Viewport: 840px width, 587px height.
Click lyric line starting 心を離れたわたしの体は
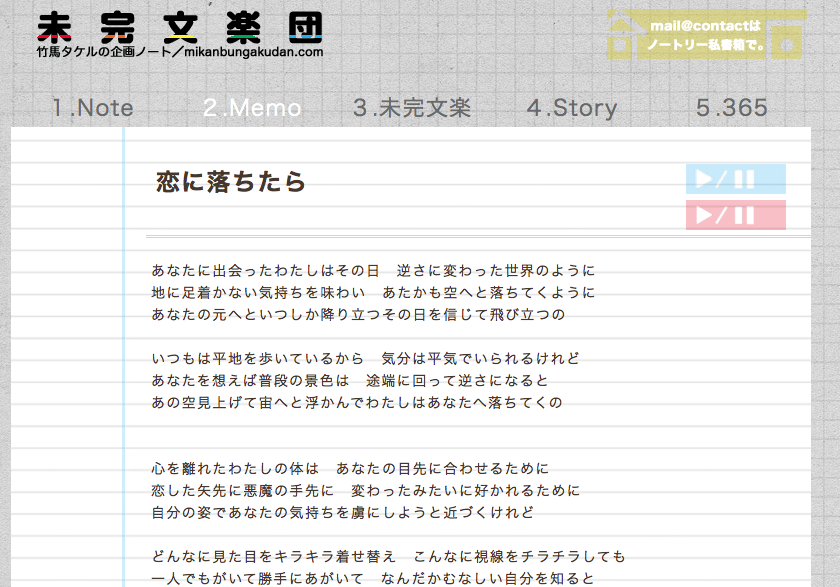350,469
